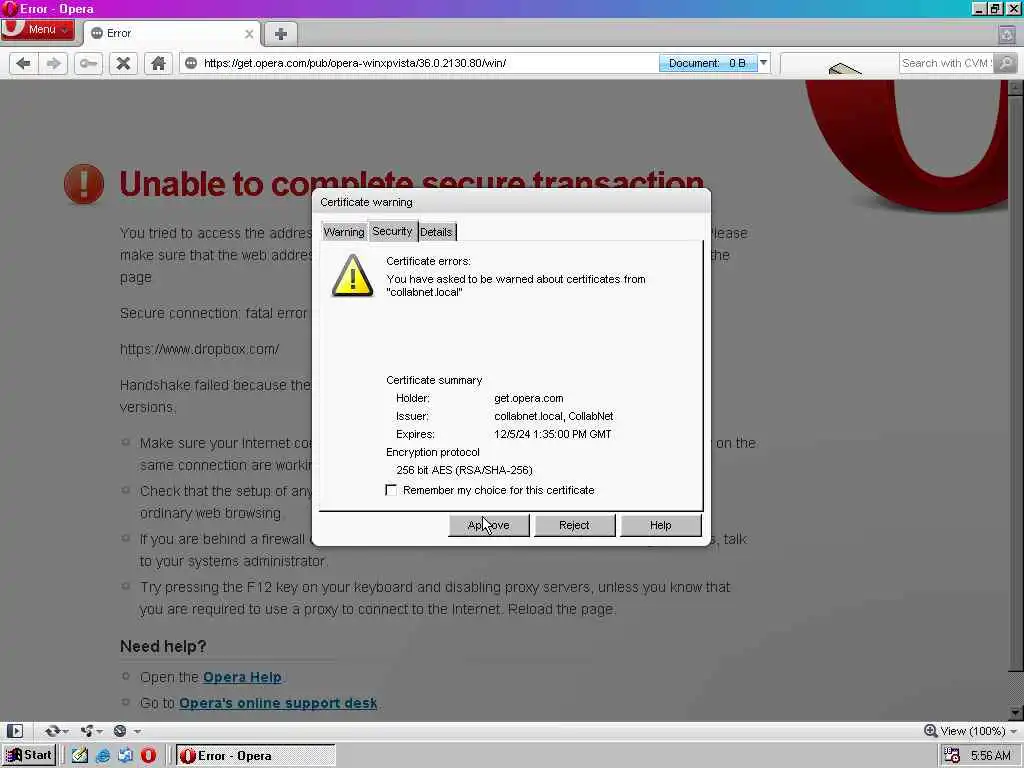Image resolution: width=1024 pixels, height=768 pixels.
Task: Open a new tab with plus button
Action: 281,34
